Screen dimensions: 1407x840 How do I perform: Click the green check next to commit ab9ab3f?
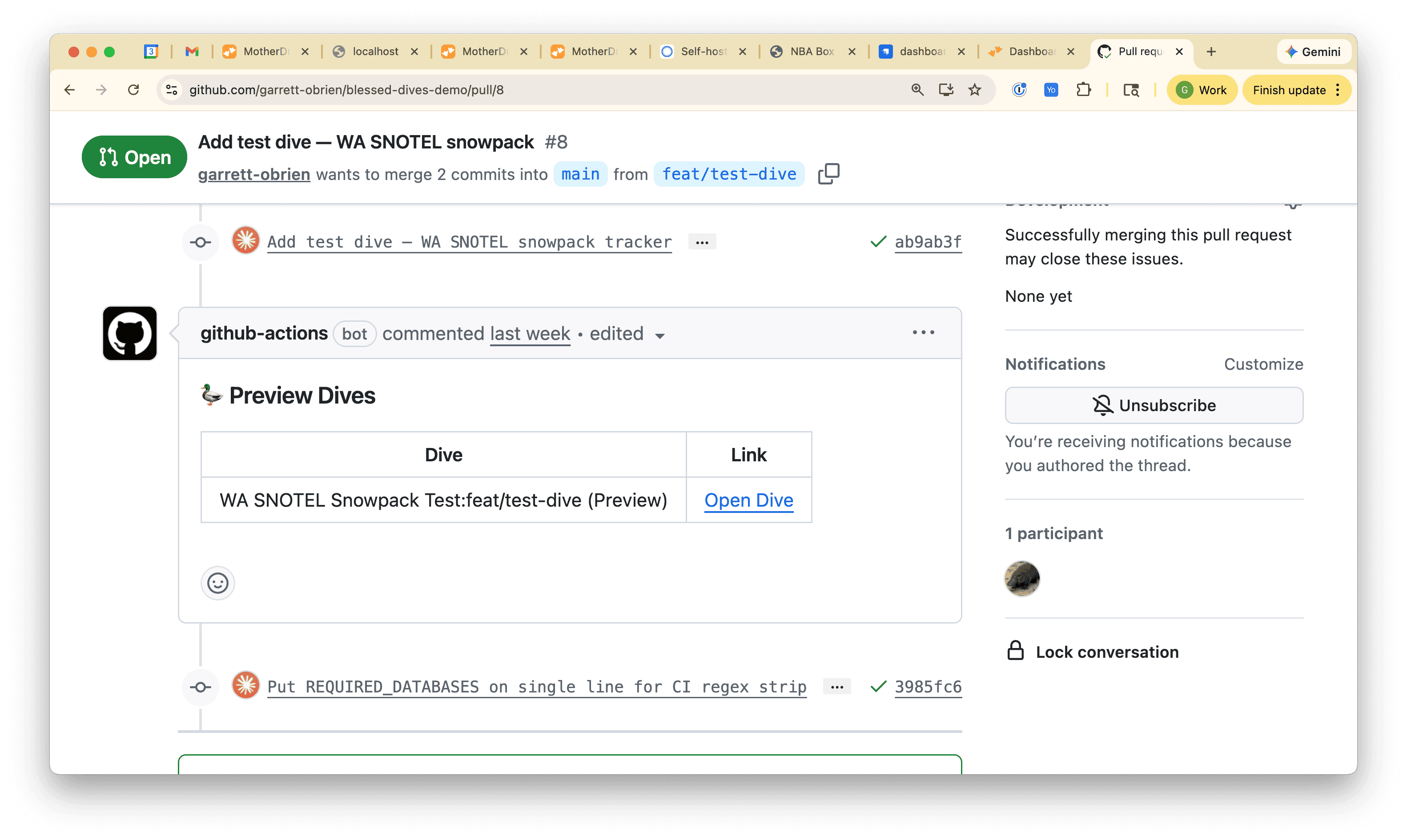pos(878,242)
